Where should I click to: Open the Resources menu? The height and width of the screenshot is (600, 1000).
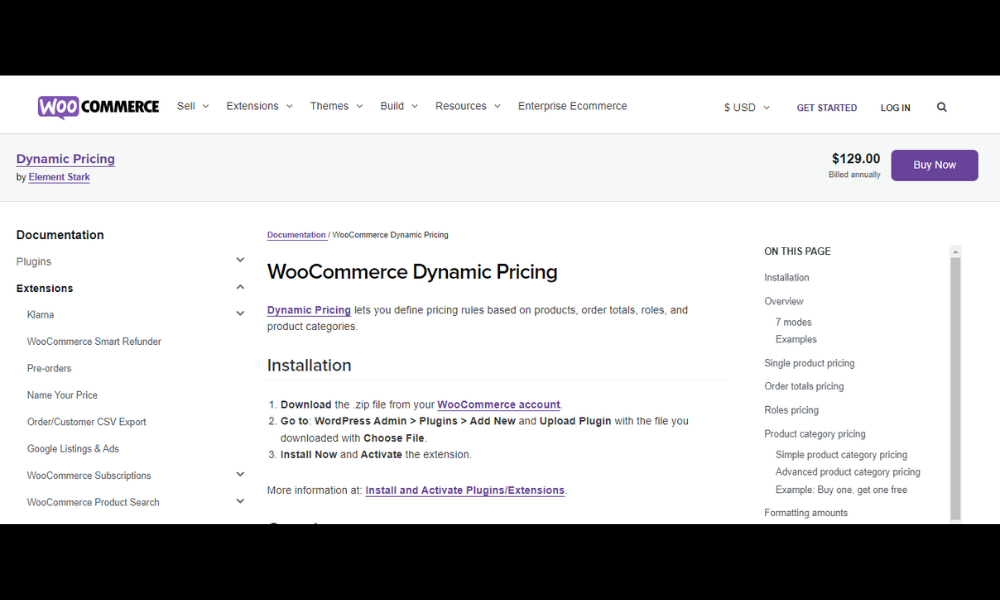point(467,106)
